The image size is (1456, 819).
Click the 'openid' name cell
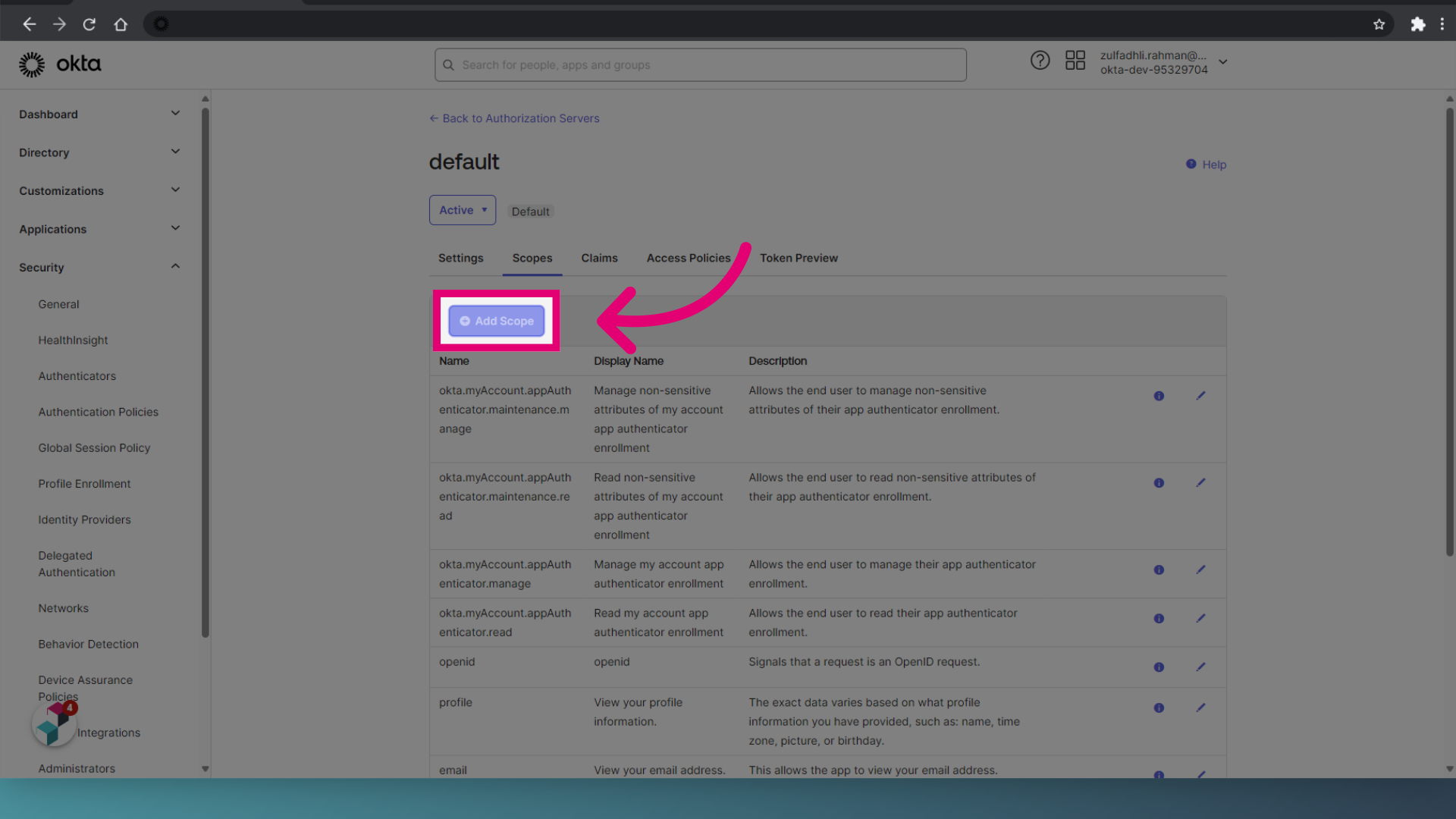click(x=457, y=662)
